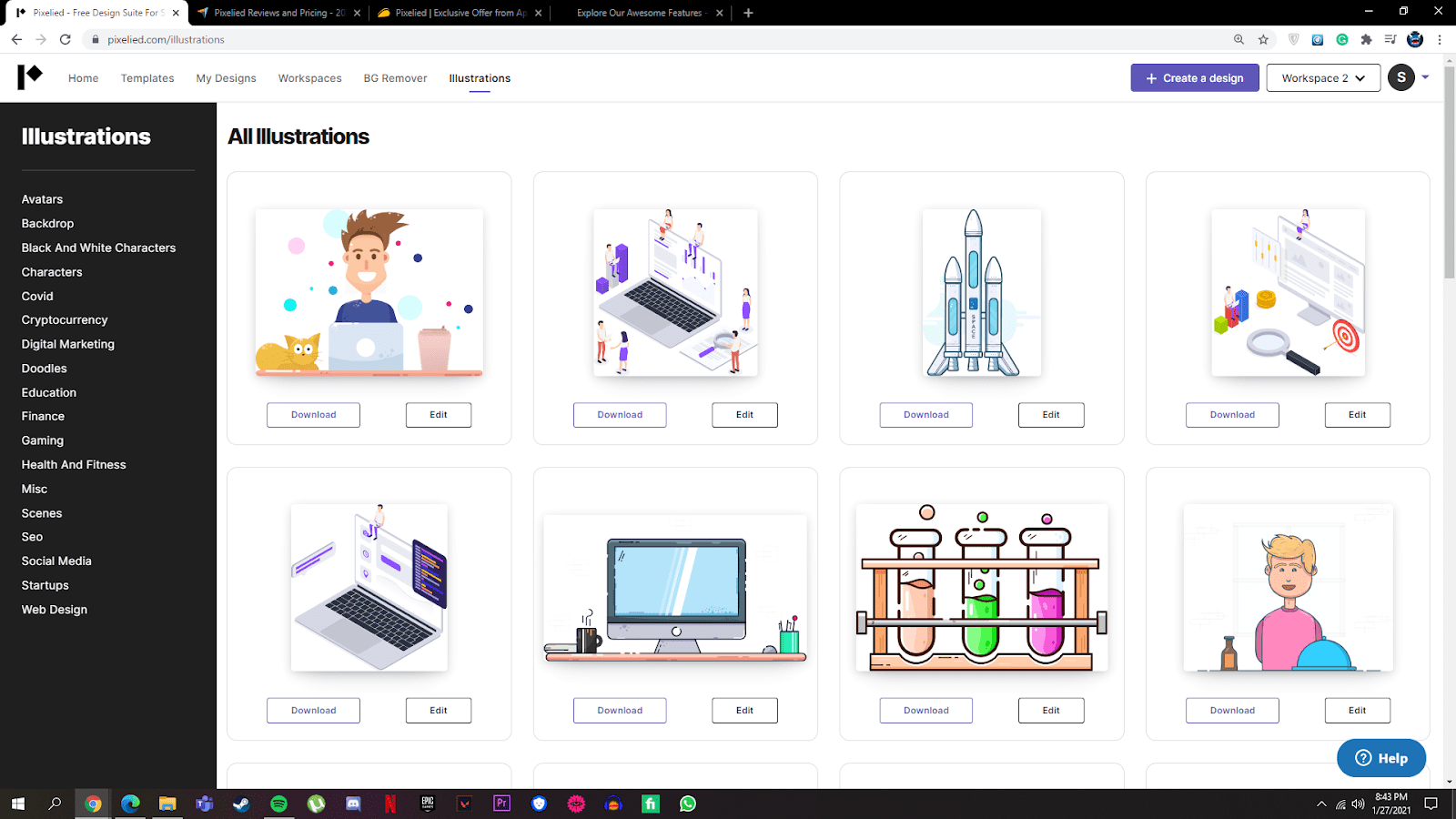Switch to the Templates menu item

(147, 78)
